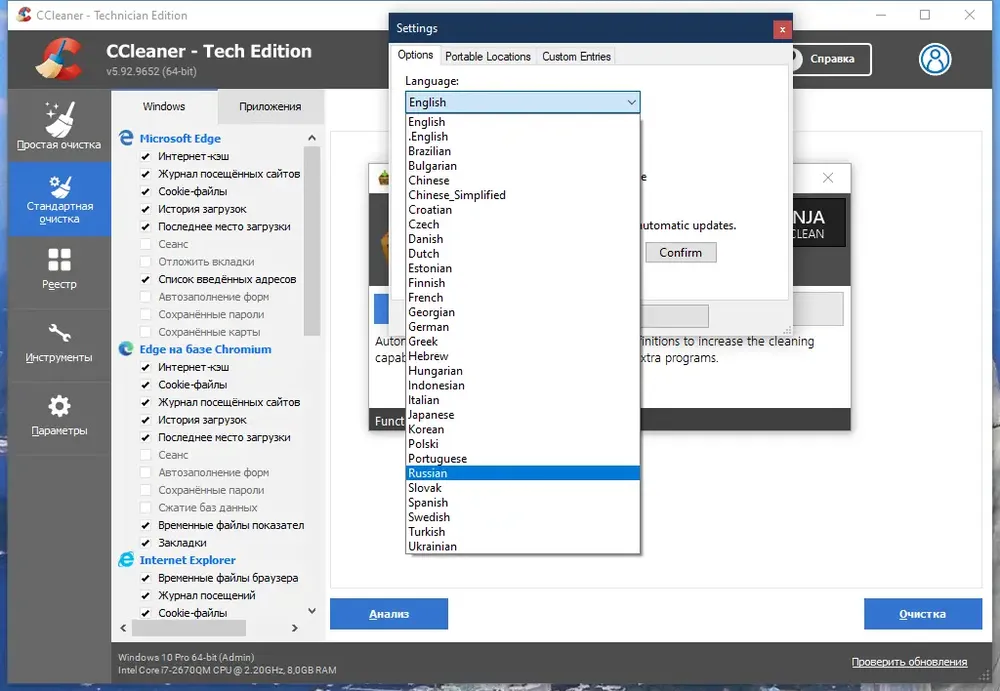Click the Internet Explorer section icon
Screen dimensions: 1000x691
[126, 560]
